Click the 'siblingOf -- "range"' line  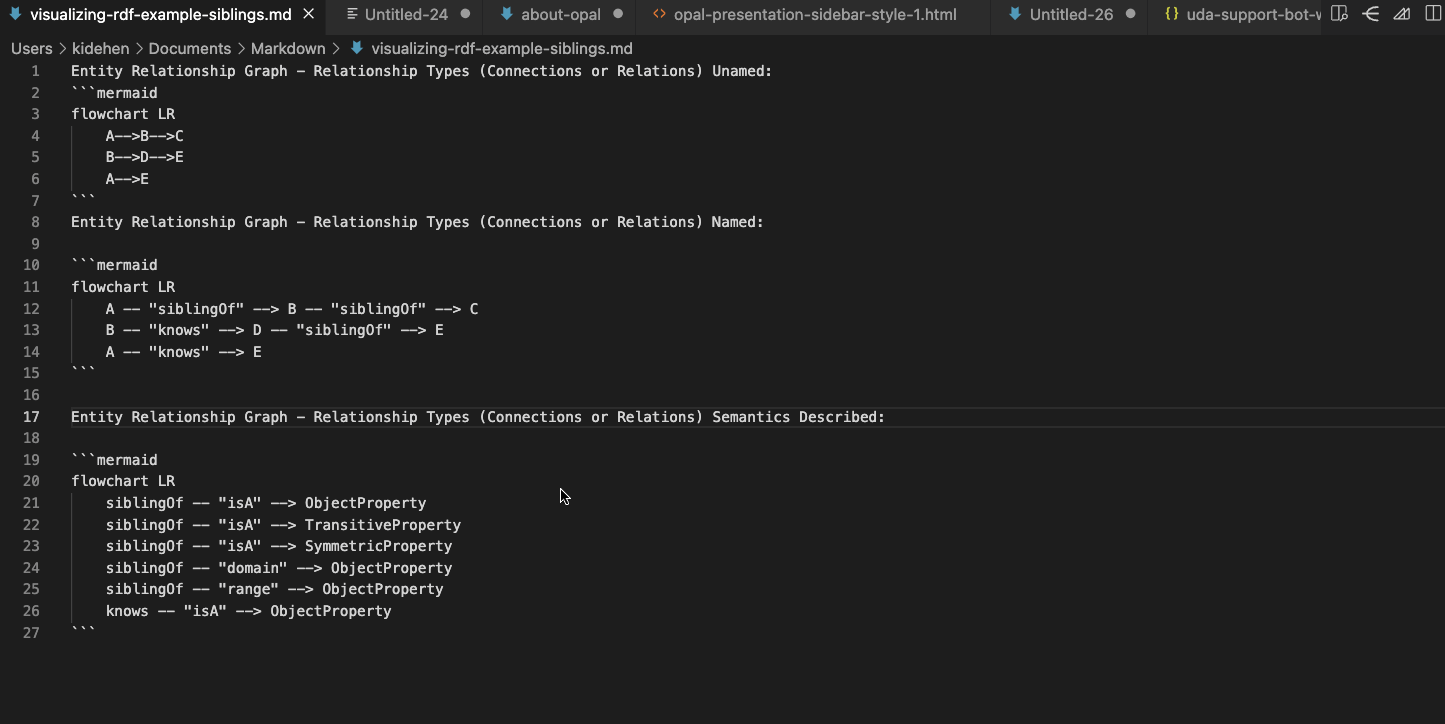pos(275,589)
